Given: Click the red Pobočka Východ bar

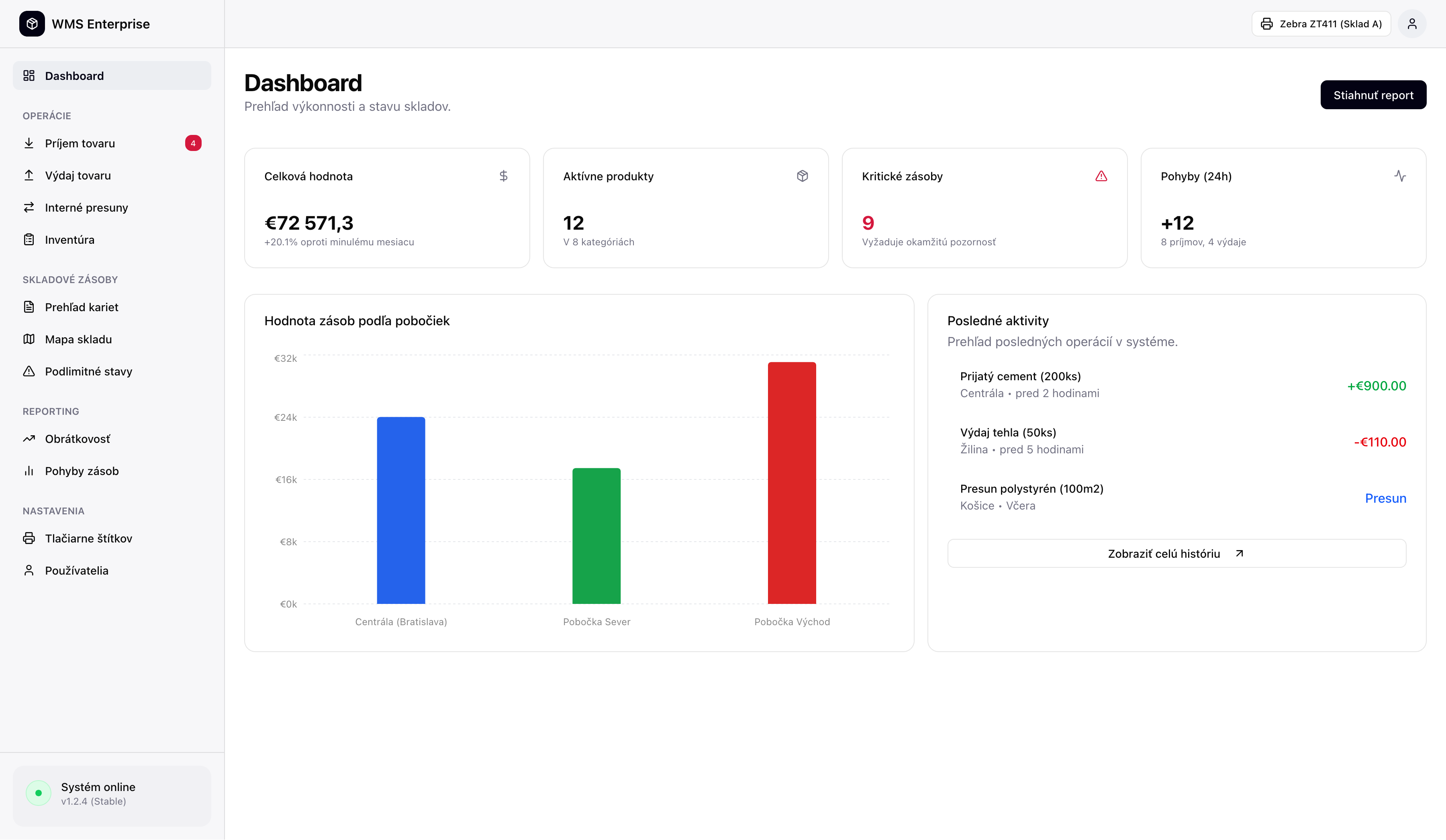Looking at the screenshot, I should click(x=791, y=483).
